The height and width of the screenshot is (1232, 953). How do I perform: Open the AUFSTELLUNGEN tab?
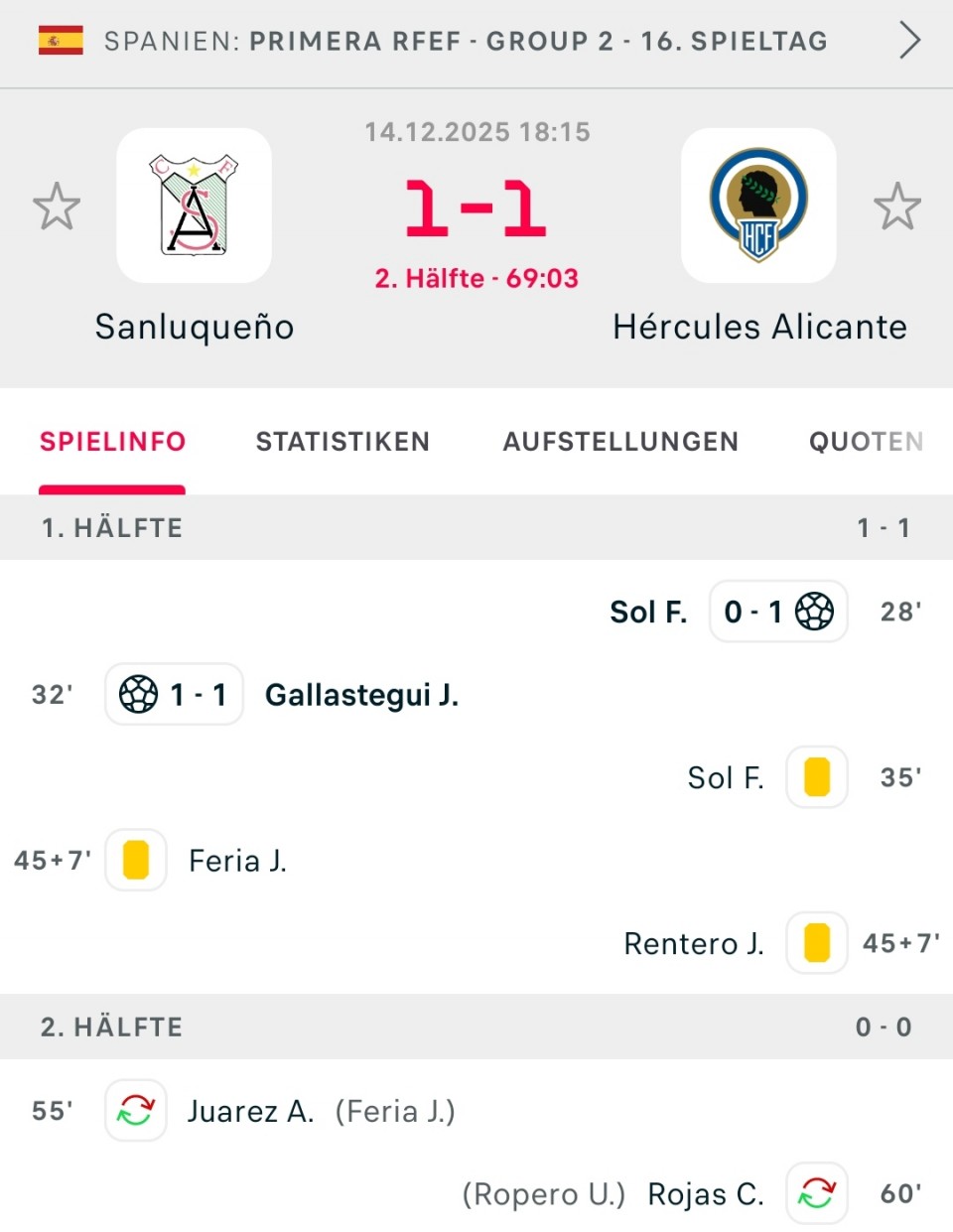pyautogui.click(x=620, y=442)
